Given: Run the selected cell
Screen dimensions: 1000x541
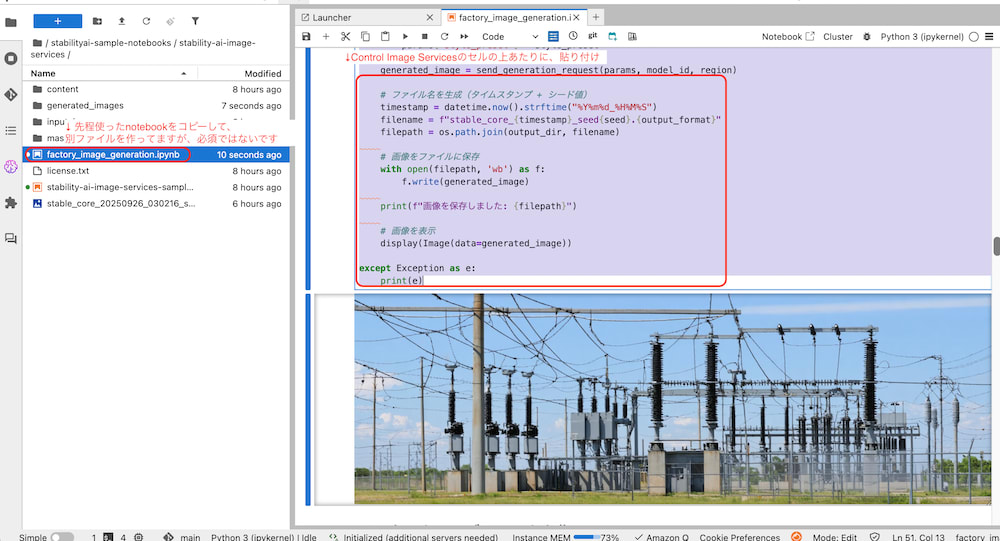Looking at the screenshot, I should pos(404,37).
